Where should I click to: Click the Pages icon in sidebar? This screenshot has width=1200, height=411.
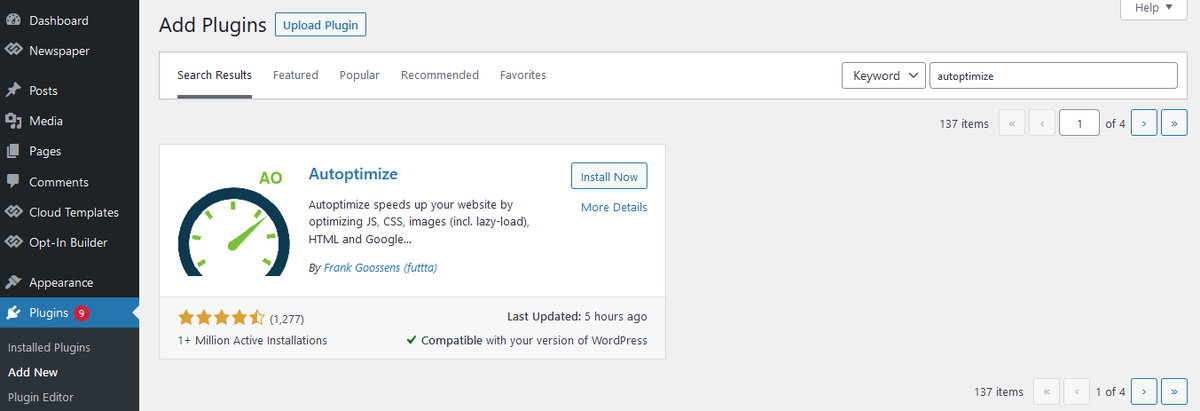[x=13, y=152]
